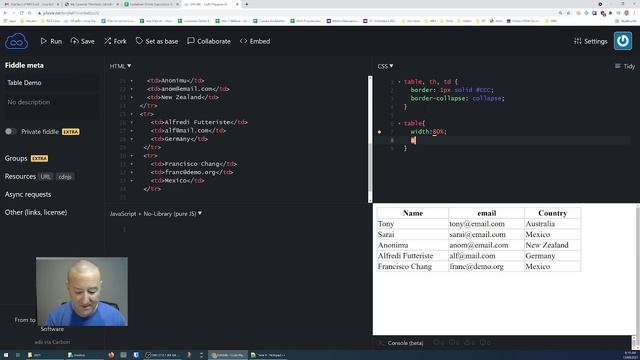The image size is (640, 360).
Task: Open the Collaborate option
Action: pos(209,41)
